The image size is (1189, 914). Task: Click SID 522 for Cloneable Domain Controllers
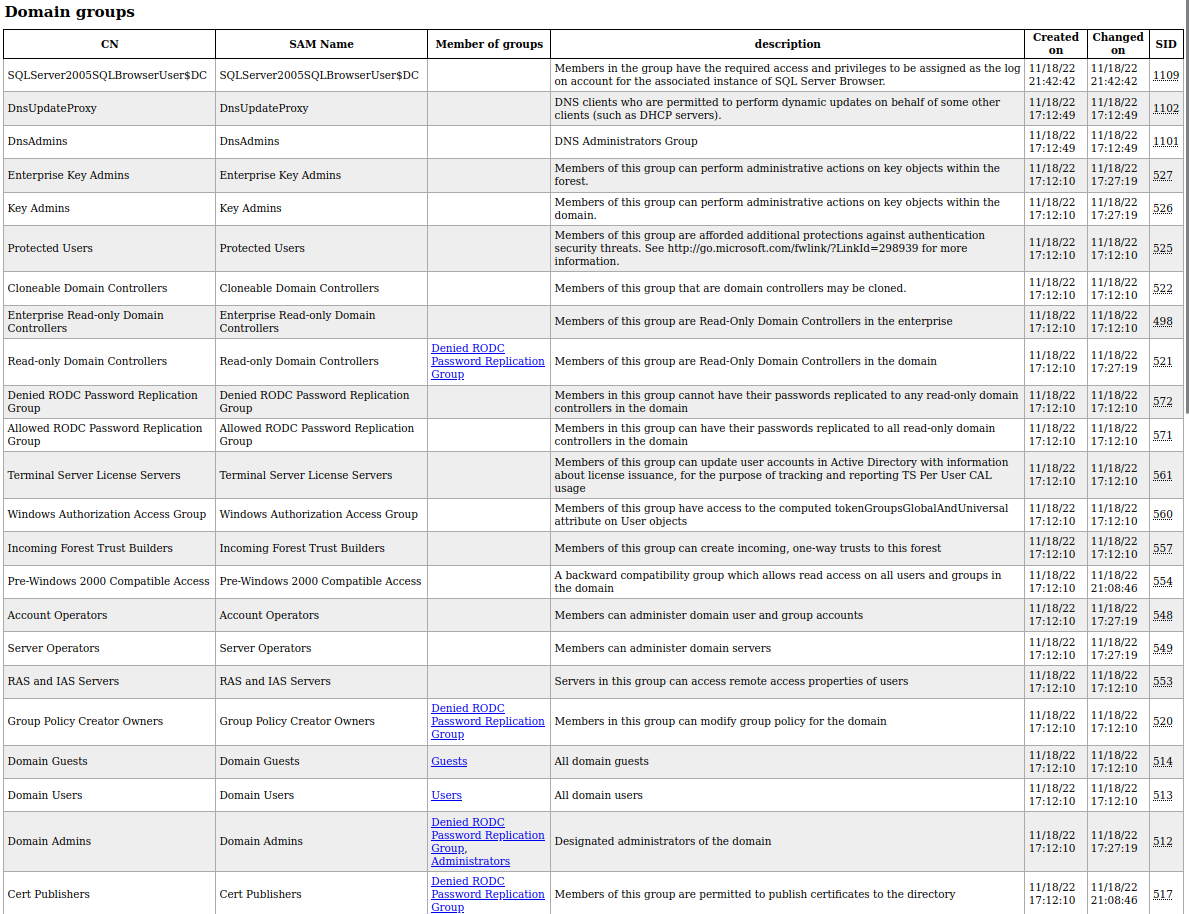(x=1162, y=289)
